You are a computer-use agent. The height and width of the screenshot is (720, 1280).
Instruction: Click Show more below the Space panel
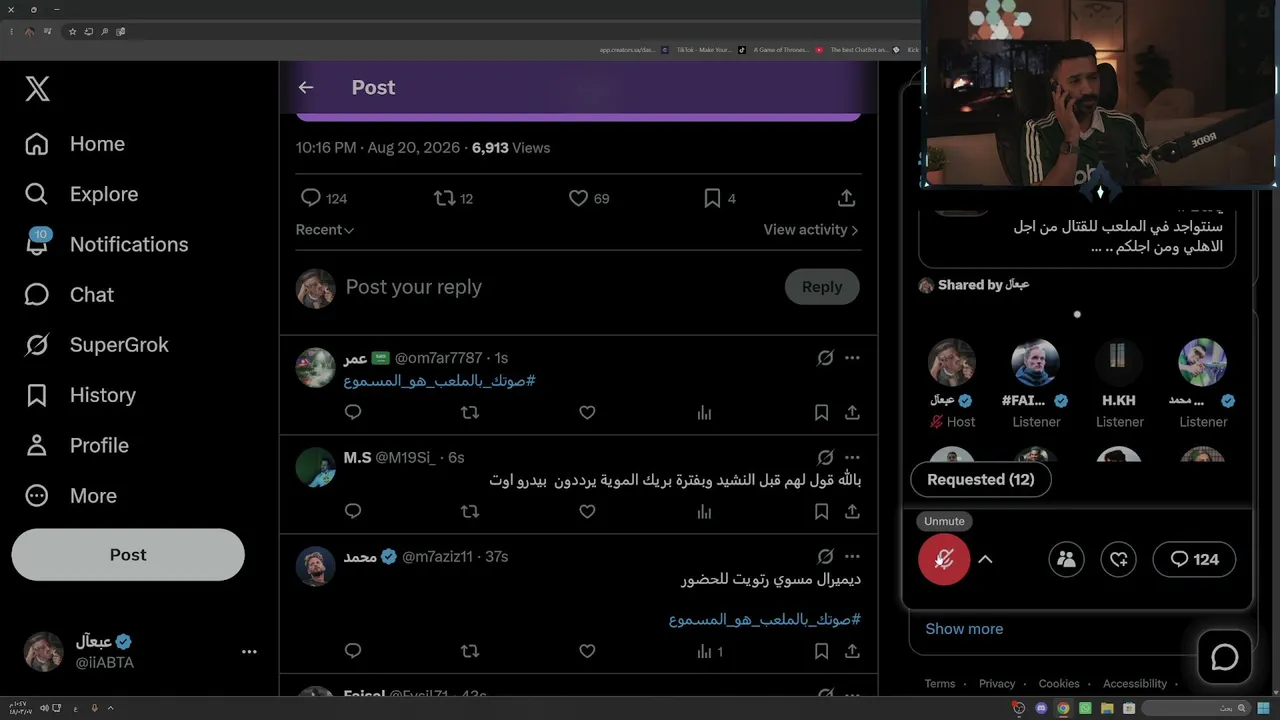pos(964,629)
